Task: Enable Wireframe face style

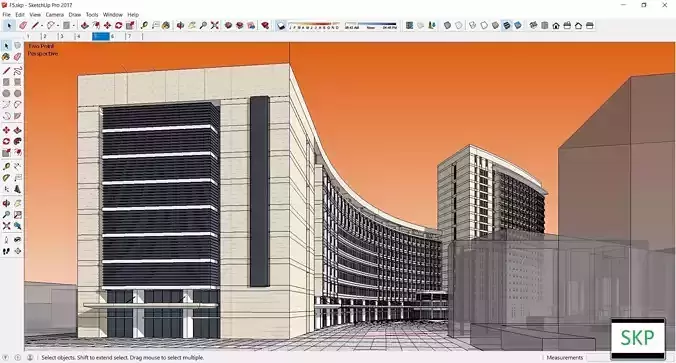Action: (x=473, y=25)
